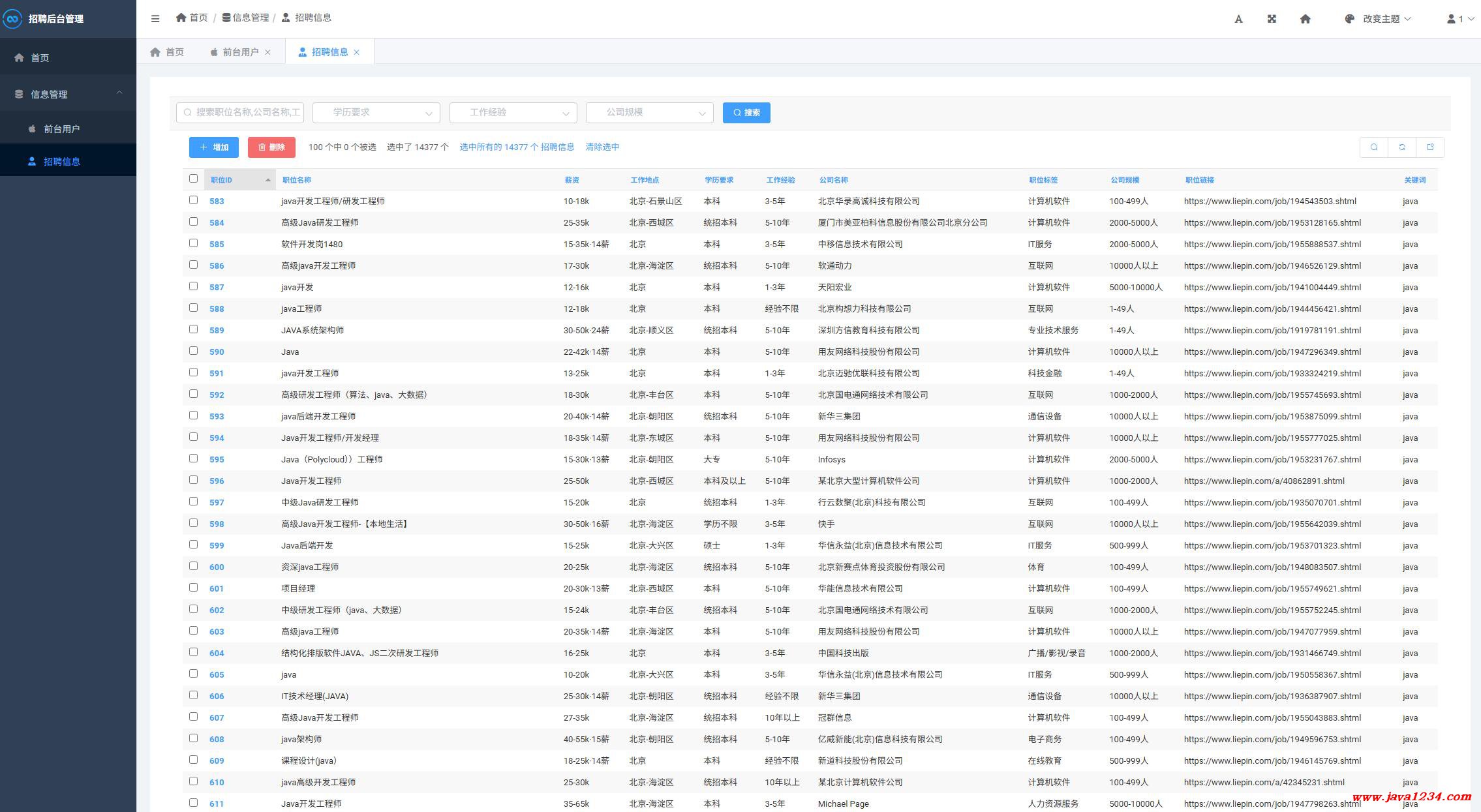Switch to the 首页 tab

tap(167, 52)
